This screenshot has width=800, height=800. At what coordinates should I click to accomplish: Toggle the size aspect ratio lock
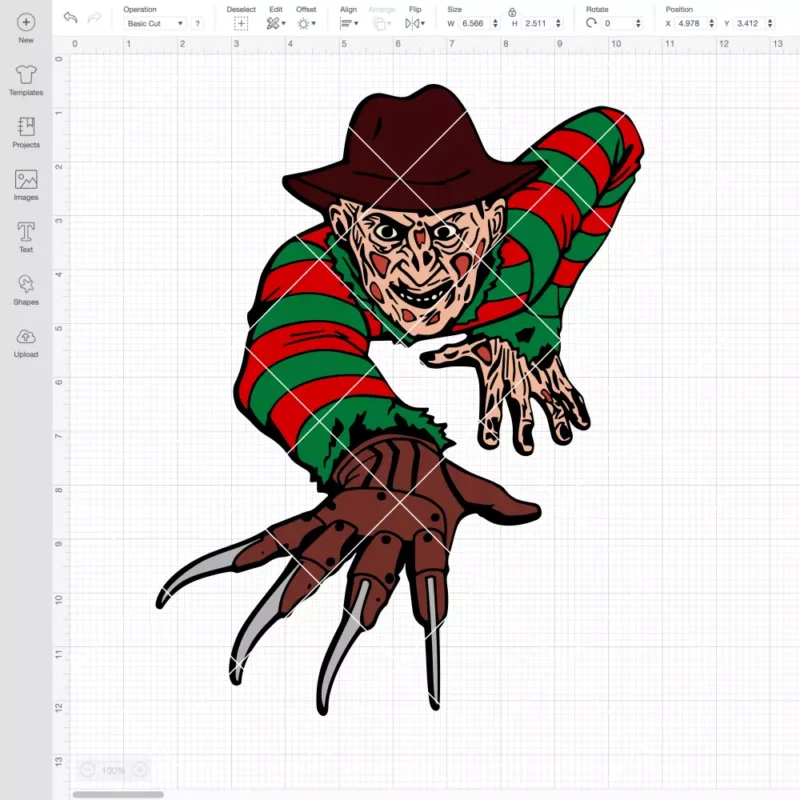512,12
